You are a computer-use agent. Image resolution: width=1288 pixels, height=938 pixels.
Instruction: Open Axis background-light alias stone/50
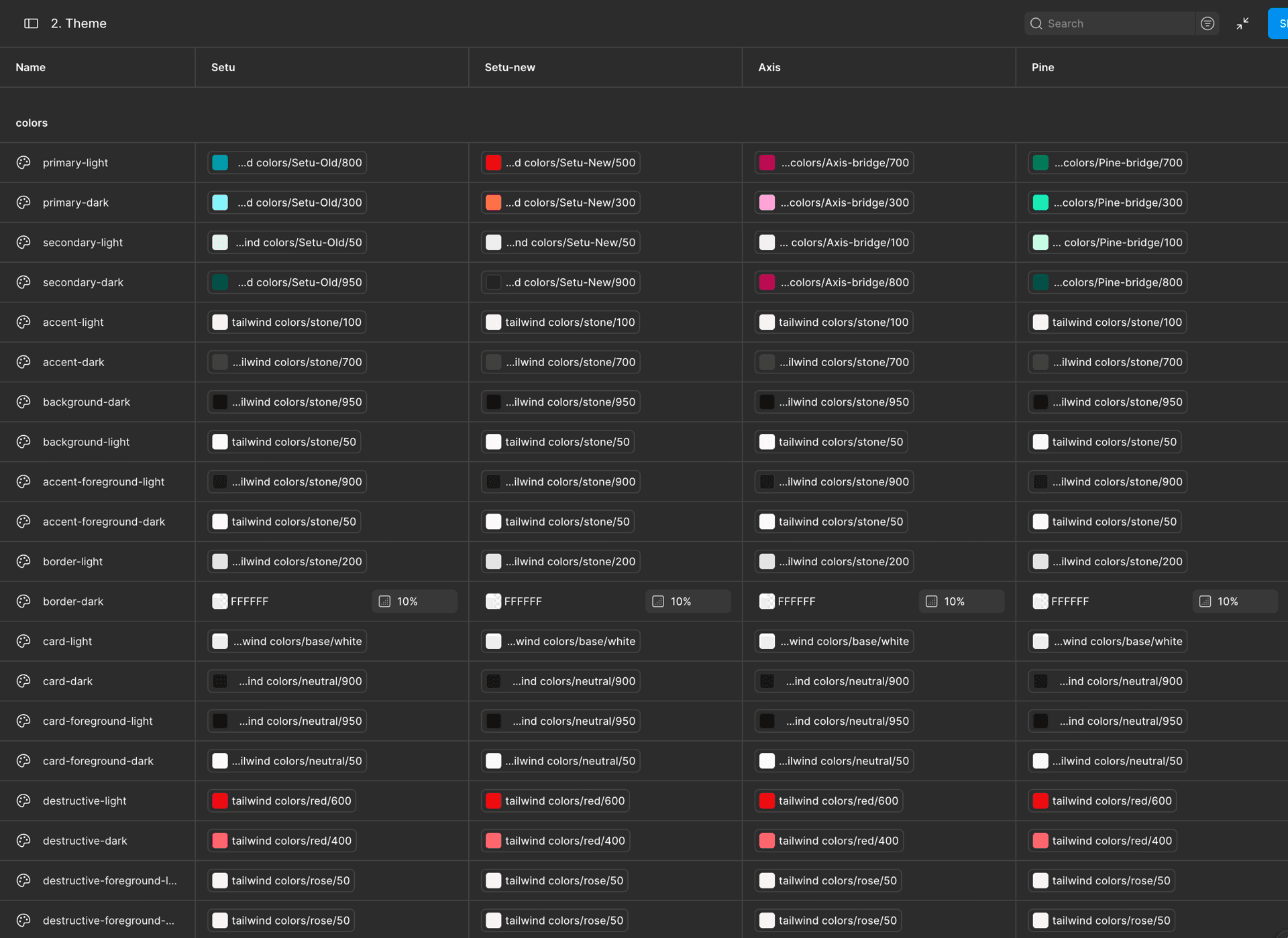click(831, 442)
